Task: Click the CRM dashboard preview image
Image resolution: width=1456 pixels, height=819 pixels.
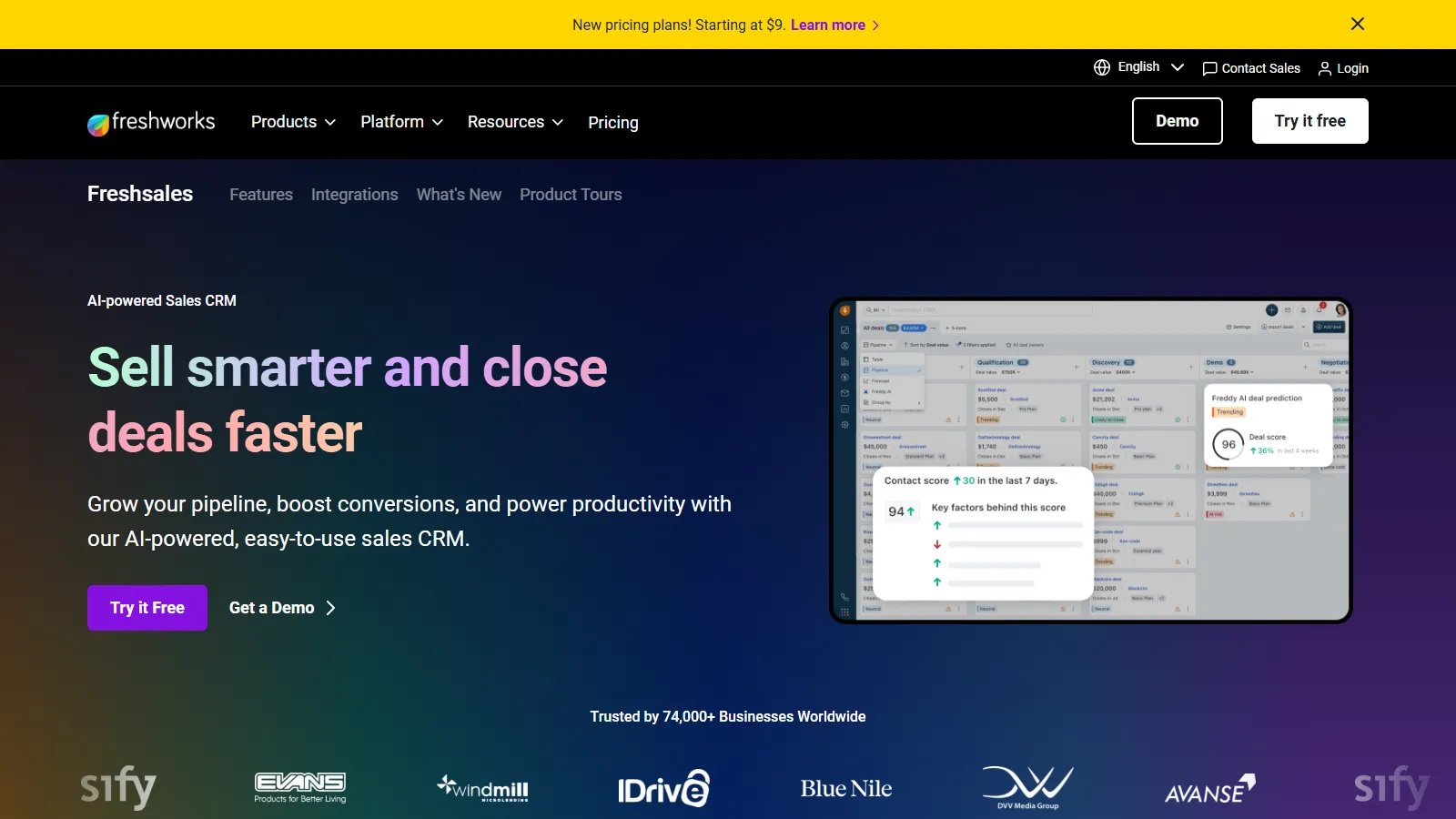Action: point(1090,460)
